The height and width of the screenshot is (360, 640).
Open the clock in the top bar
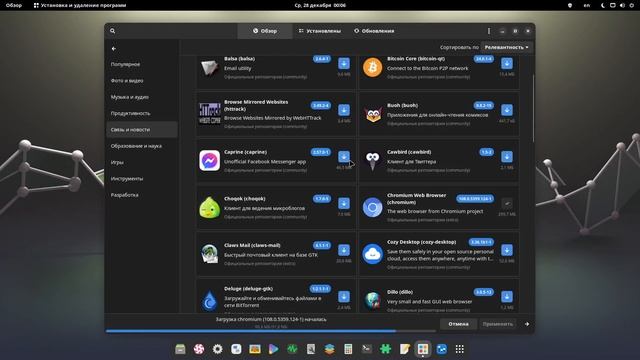coord(320,5)
